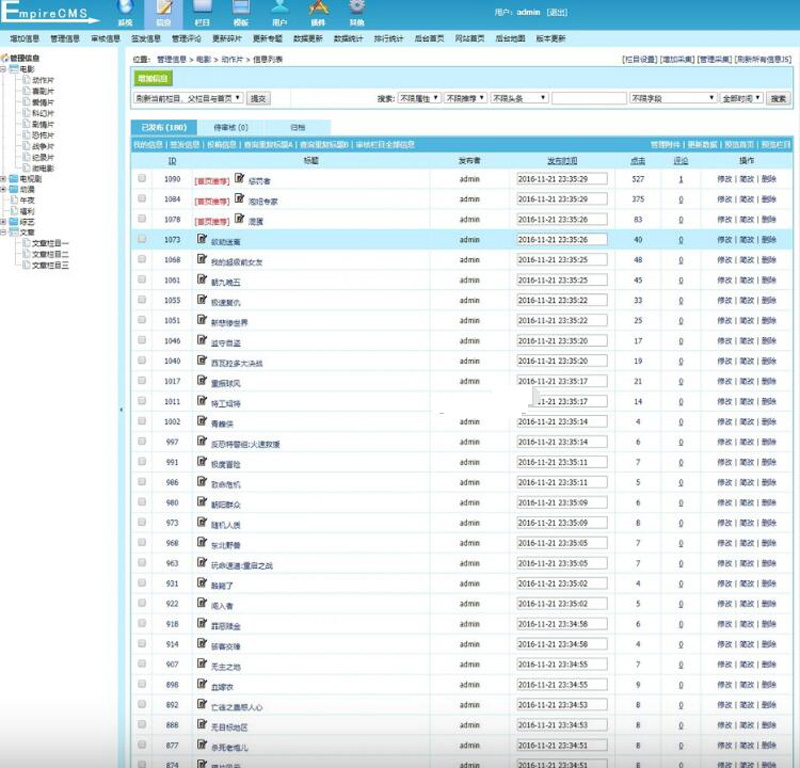Screen dimensions: 800x768
Task: Click the edit icon in row ID 1090
Action: point(239,178)
